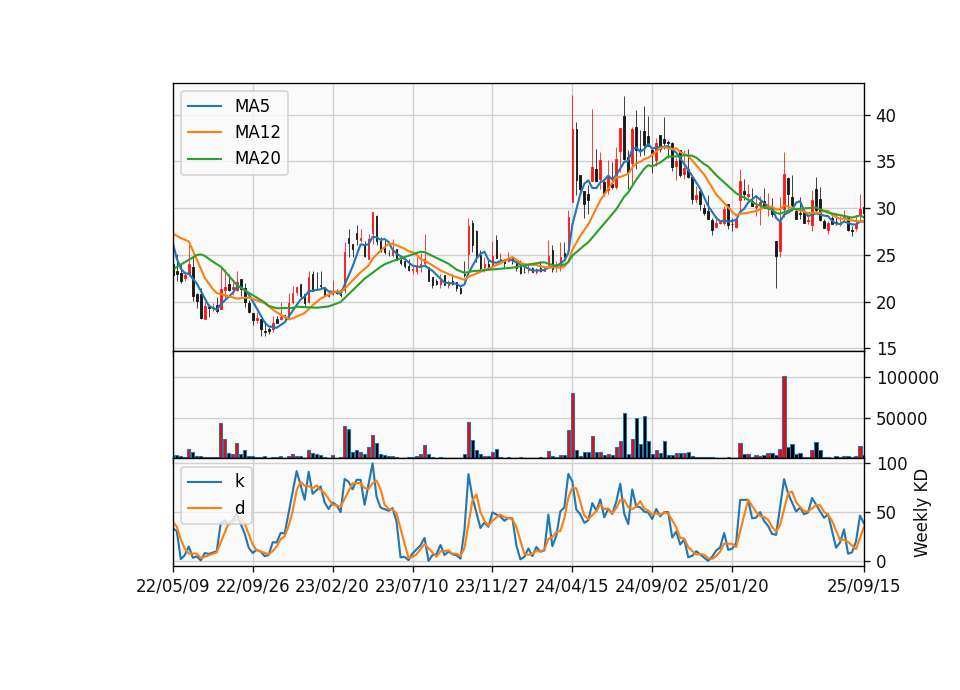Screen dimensions: 960x690
Task: Click price axis value 35
Action: 885,162
